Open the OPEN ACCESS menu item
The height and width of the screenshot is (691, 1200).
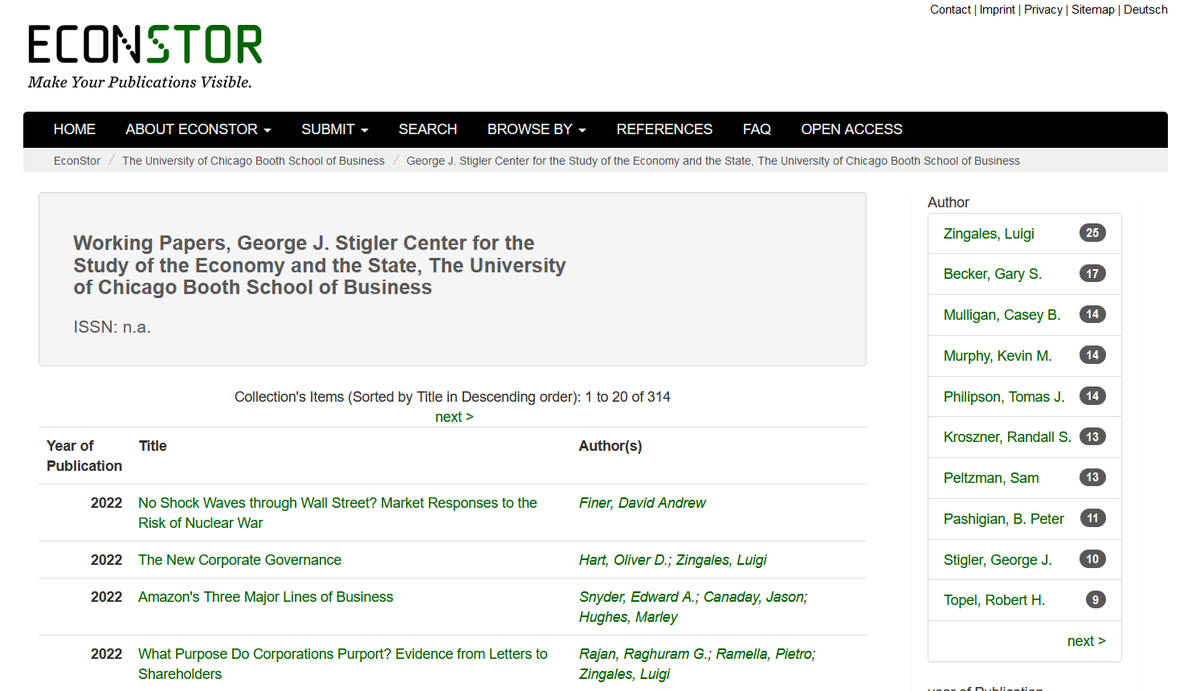[851, 129]
